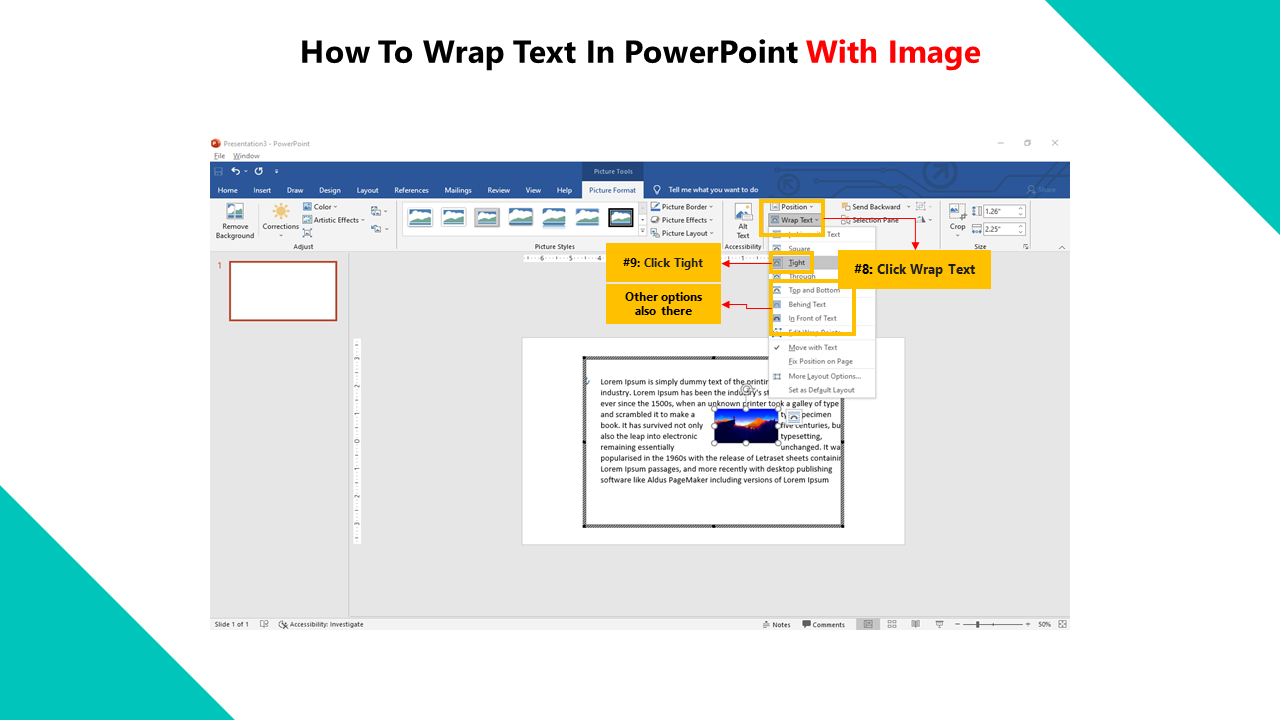Select the Picture Format tab

point(612,190)
